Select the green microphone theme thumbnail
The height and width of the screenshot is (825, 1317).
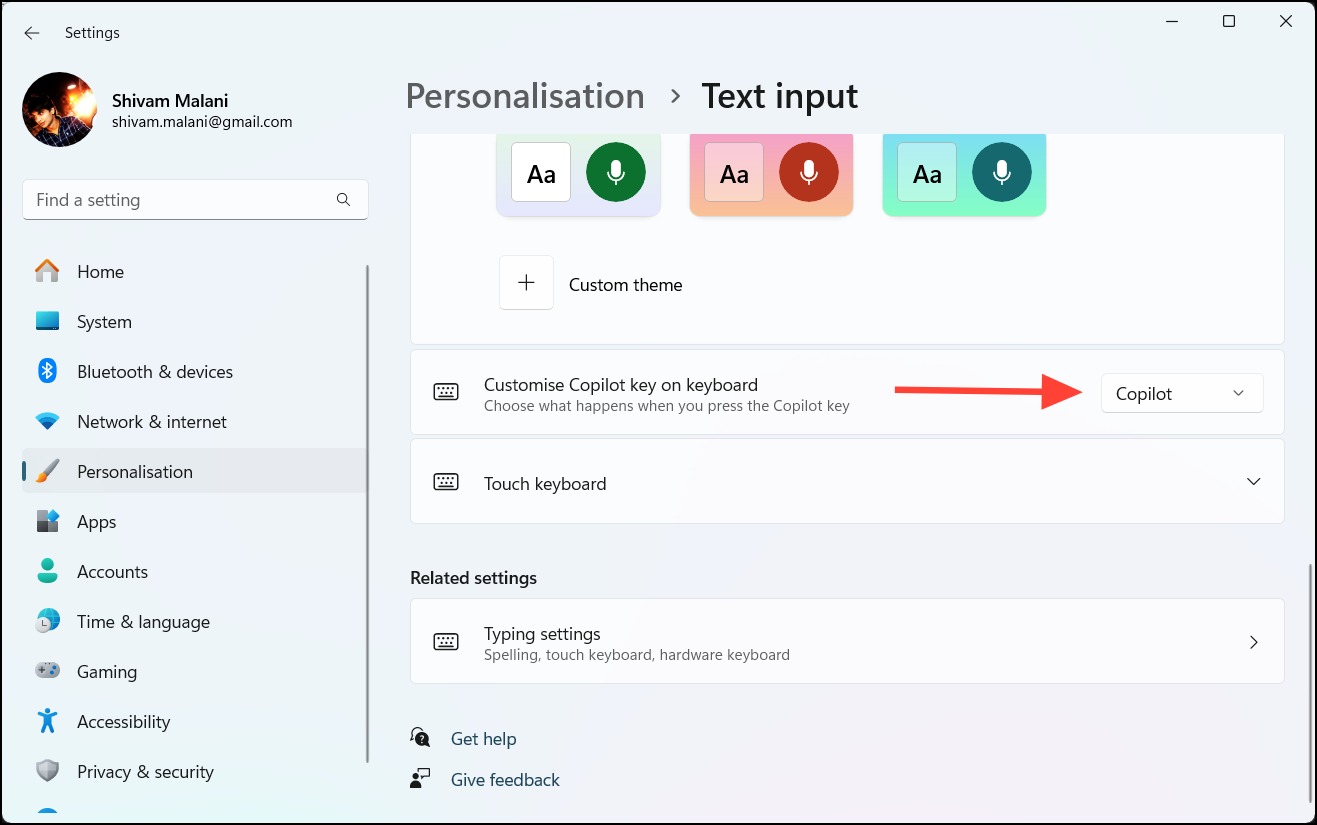click(578, 175)
